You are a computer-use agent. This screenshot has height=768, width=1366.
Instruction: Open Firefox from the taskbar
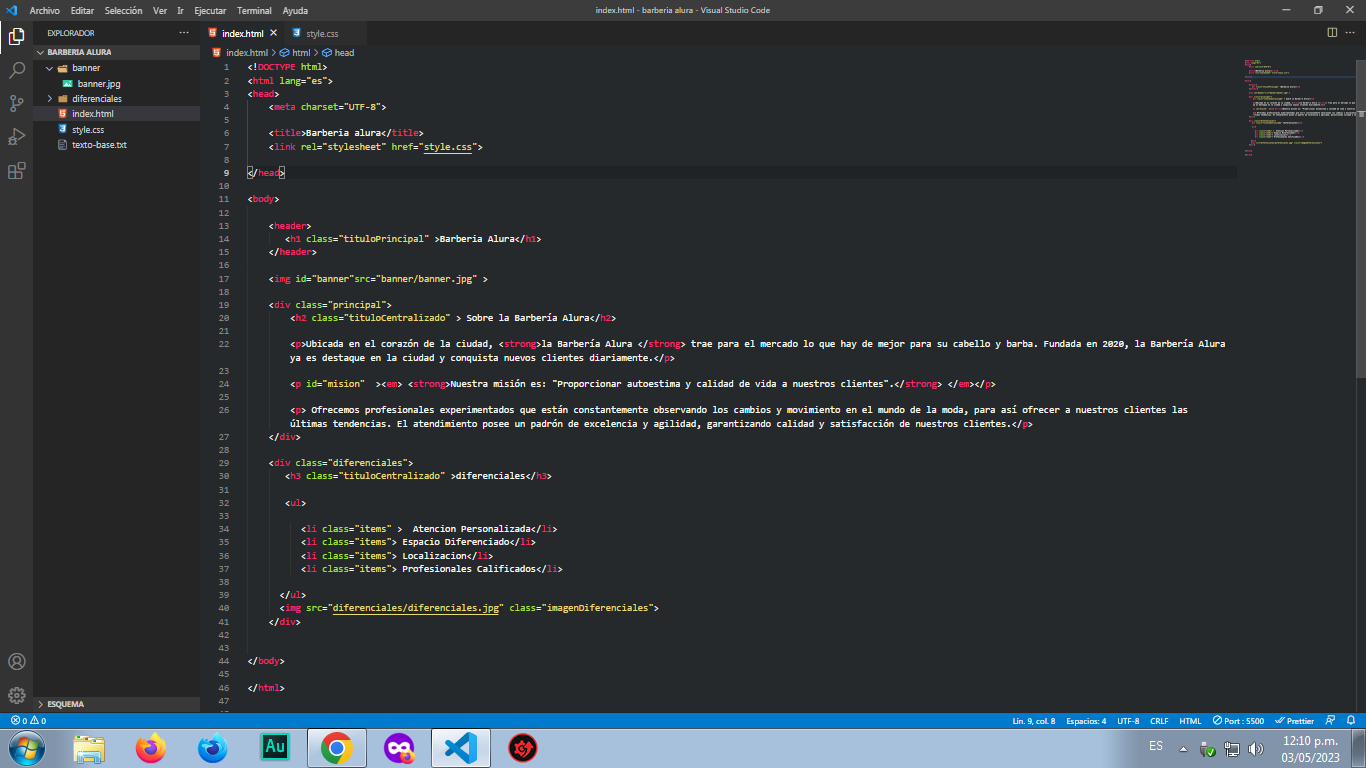[151, 748]
